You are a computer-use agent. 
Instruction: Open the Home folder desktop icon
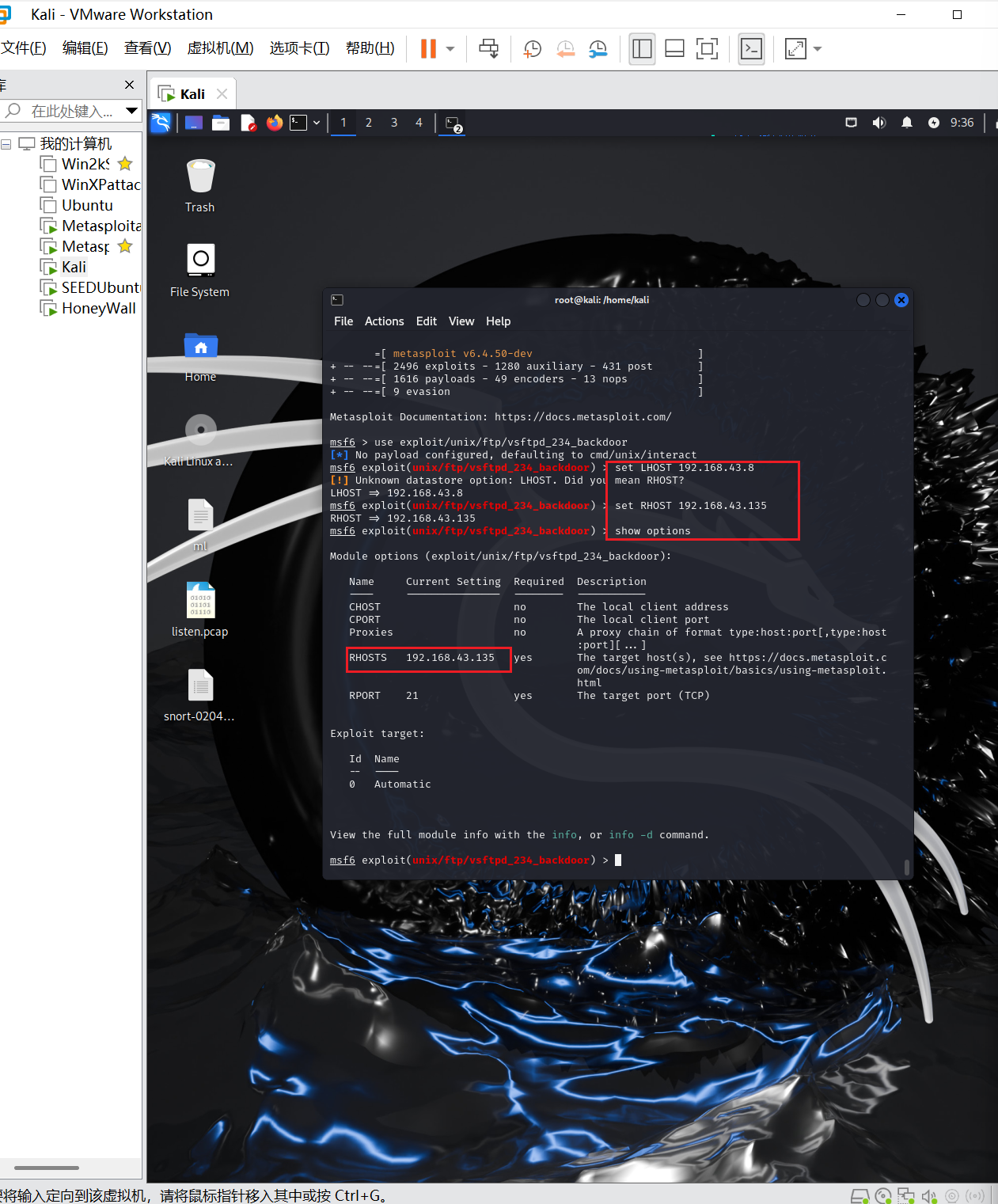click(200, 356)
